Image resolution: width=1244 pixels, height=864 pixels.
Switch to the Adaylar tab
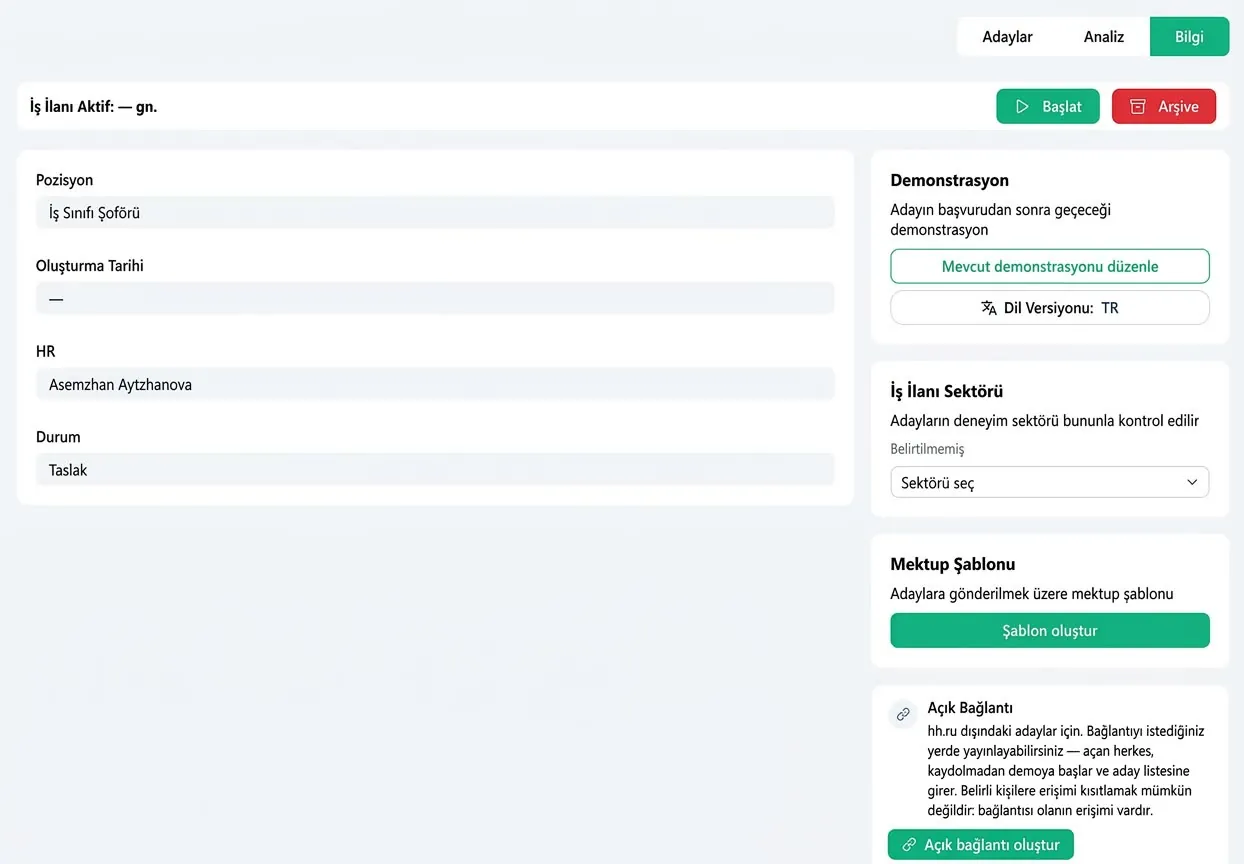pos(1007,37)
